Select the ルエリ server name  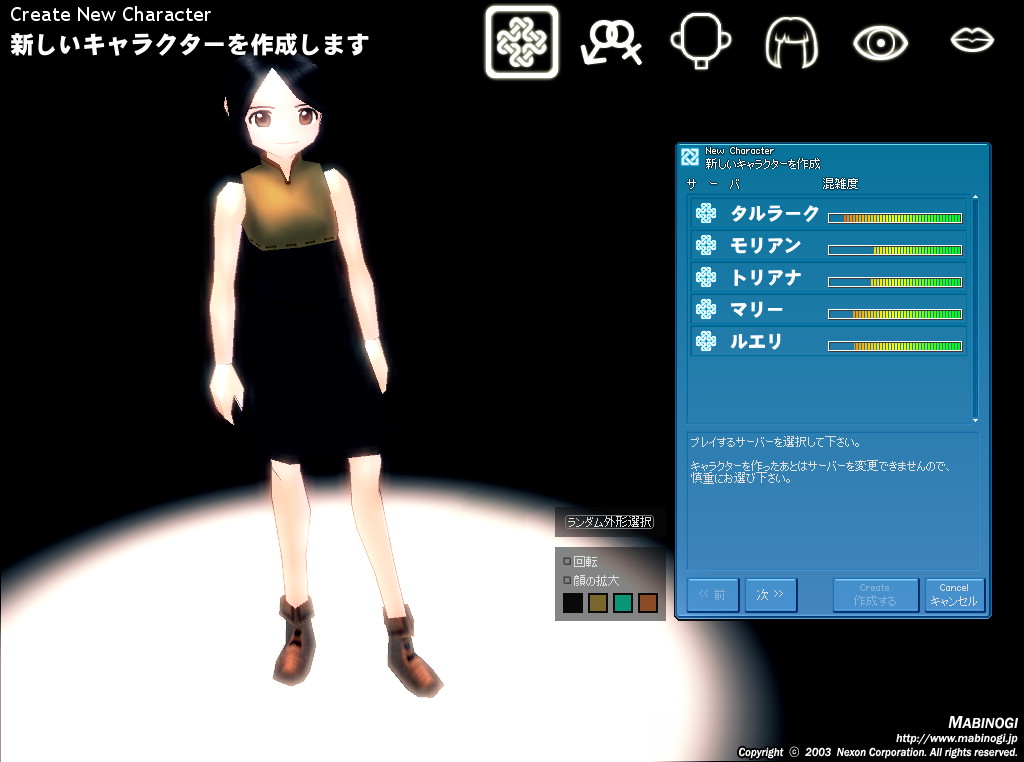pos(756,341)
